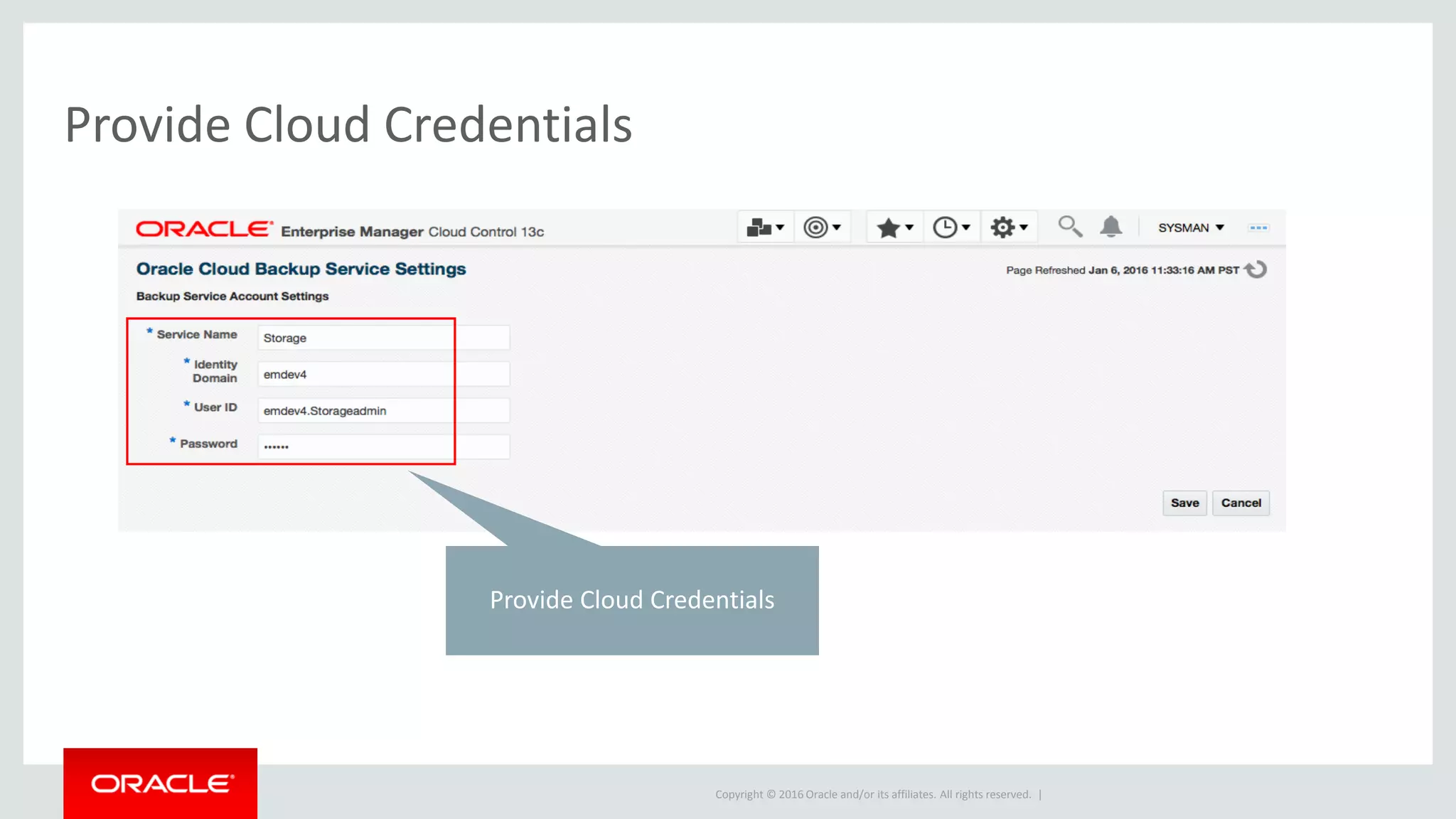Click the Password field
The height and width of the screenshot is (819, 1456).
pos(384,446)
